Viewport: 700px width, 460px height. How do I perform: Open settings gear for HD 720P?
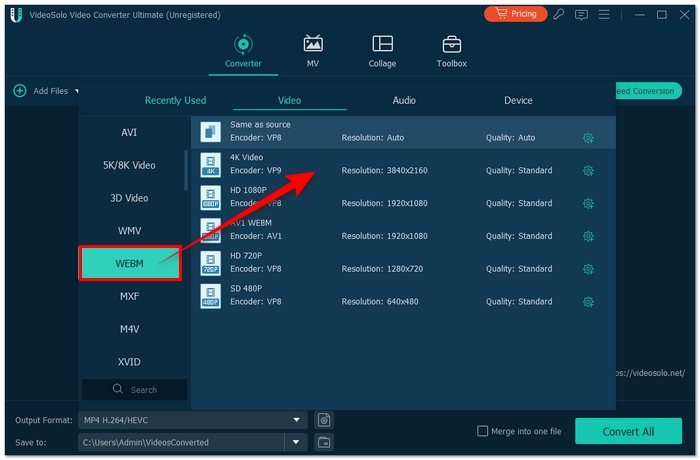tap(588, 269)
